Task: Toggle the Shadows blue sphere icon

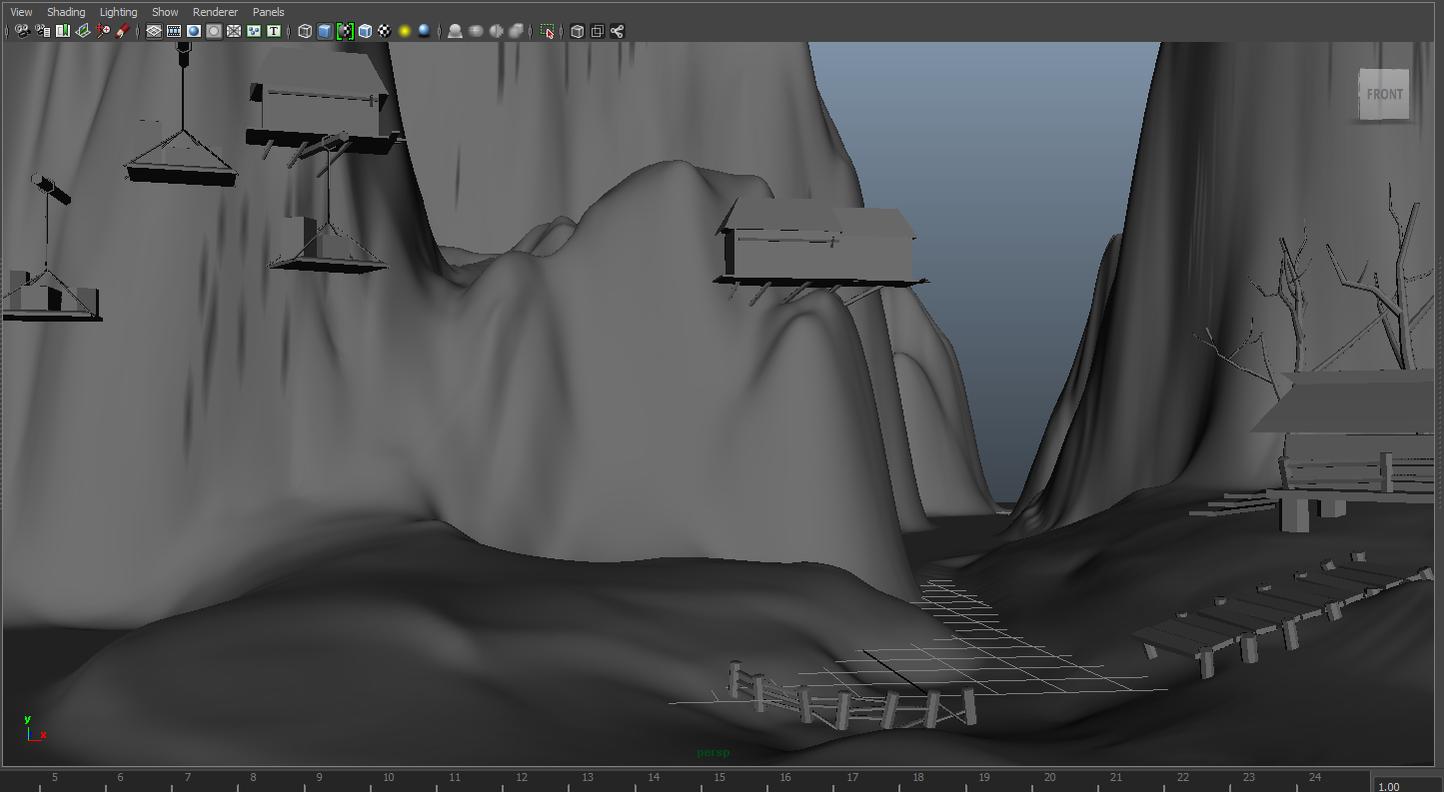Action: click(424, 31)
